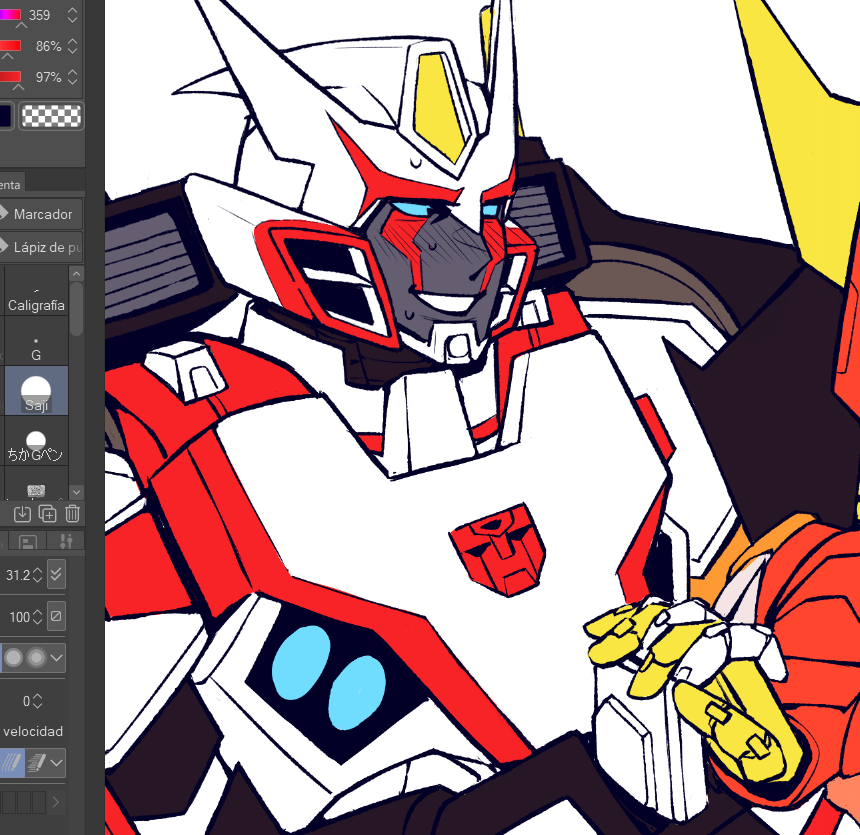
Task: Expand the anti-aliasing options dropdown
Action: (57, 658)
